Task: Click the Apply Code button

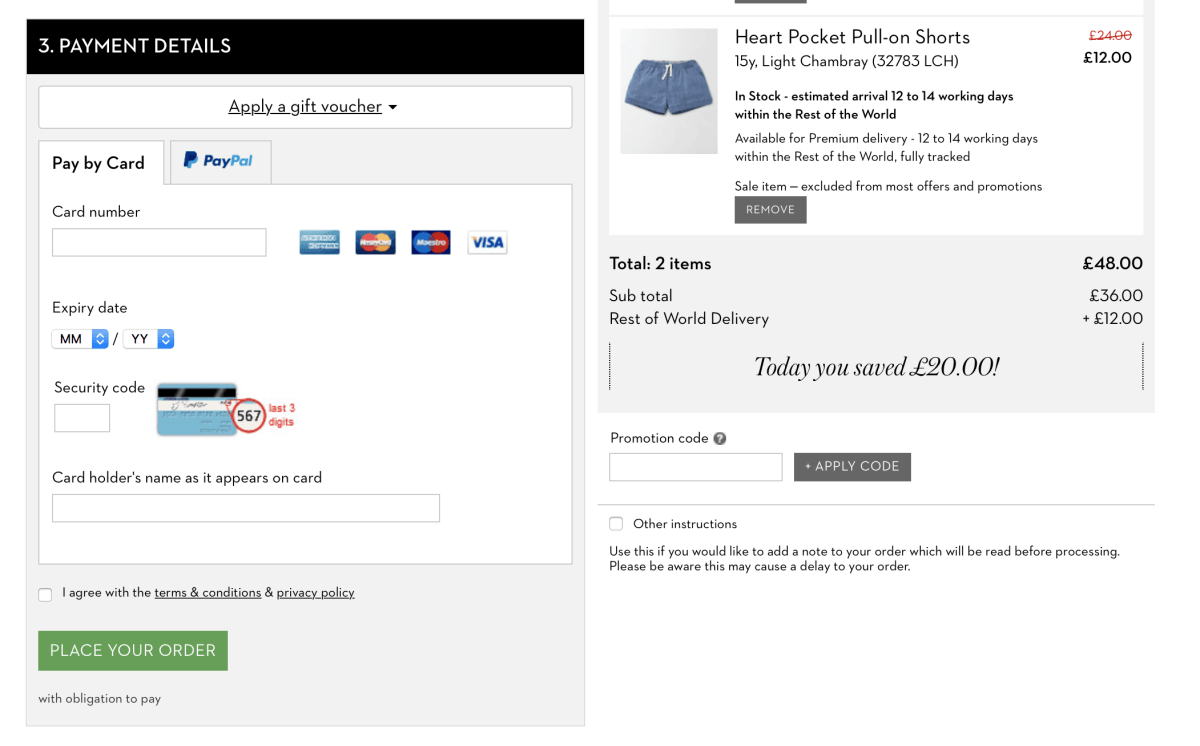Action: click(x=852, y=467)
